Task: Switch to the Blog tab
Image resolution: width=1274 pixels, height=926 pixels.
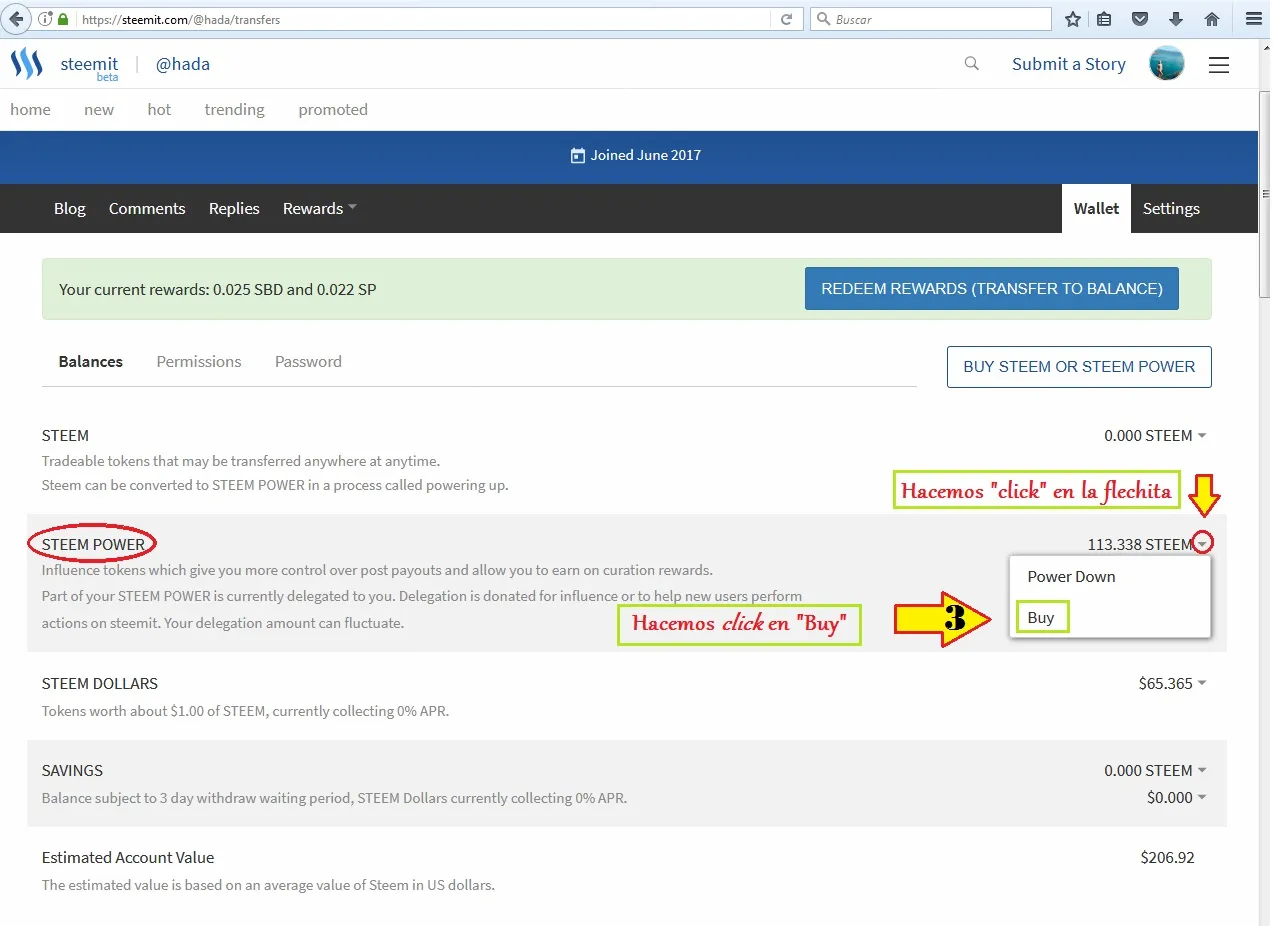Action: pos(70,208)
